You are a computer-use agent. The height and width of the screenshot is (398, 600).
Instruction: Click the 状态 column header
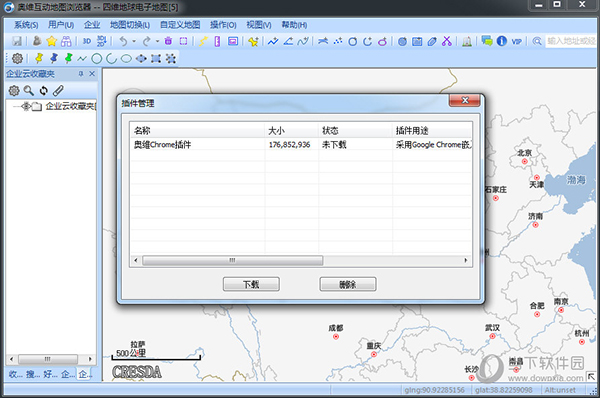(x=355, y=130)
